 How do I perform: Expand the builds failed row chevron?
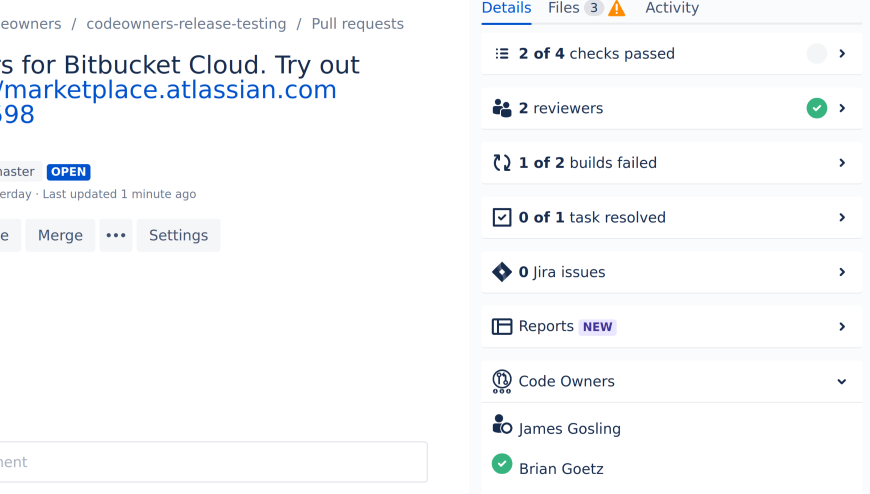click(x=842, y=163)
